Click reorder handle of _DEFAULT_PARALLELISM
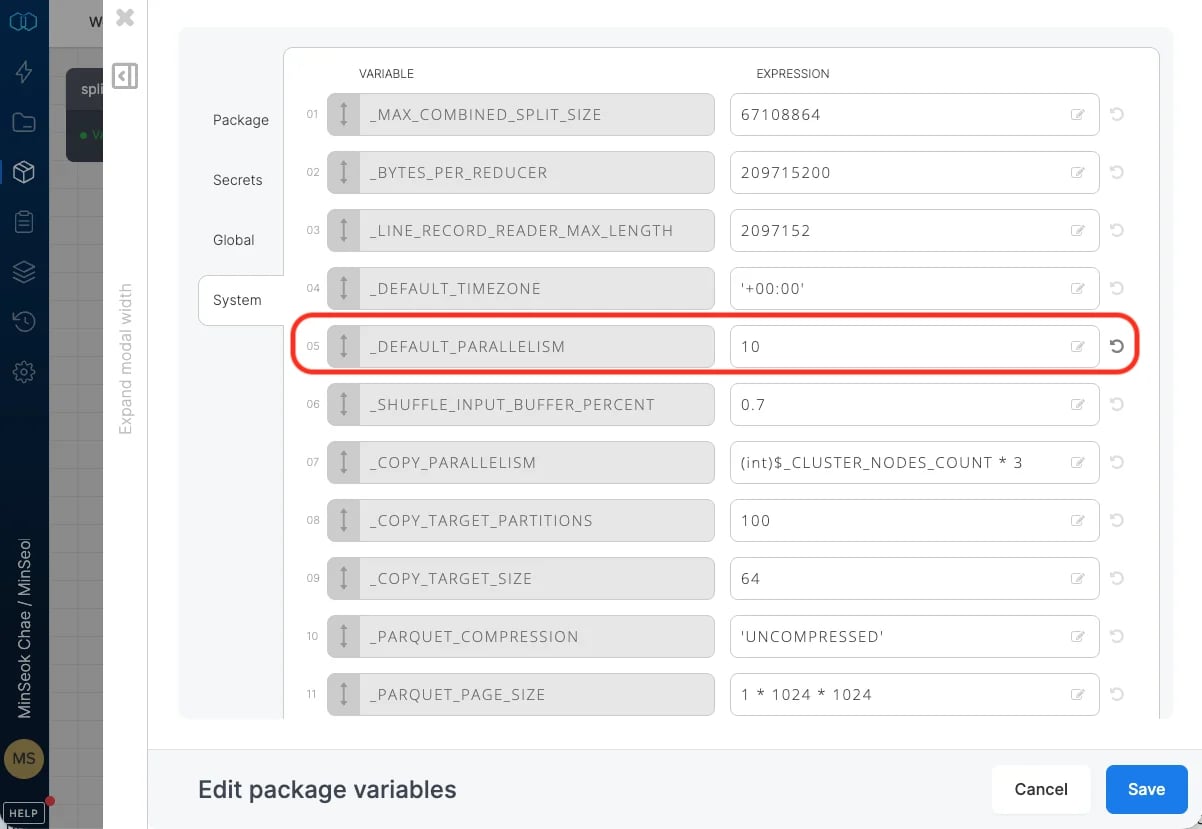 pos(343,346)
